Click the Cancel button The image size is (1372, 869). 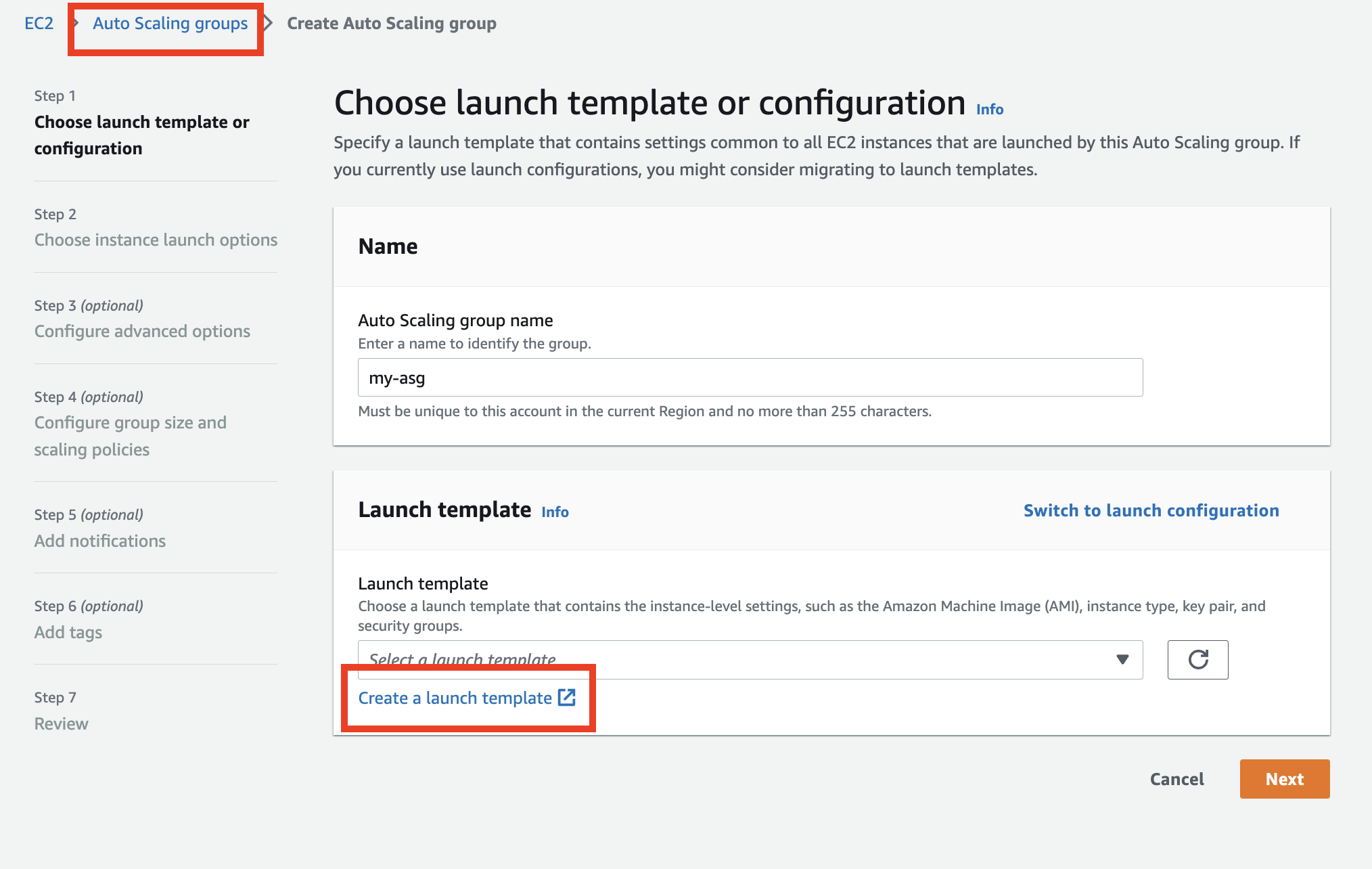pos(1177,779)
